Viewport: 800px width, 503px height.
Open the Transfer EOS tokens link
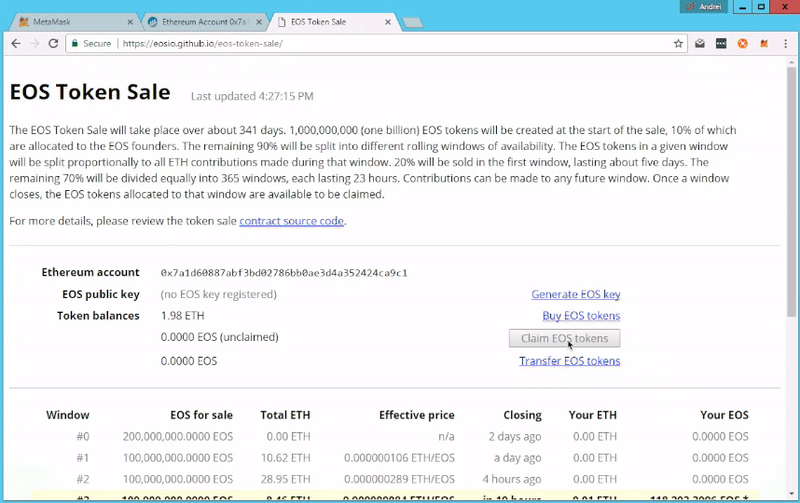[x=569, y=361]
